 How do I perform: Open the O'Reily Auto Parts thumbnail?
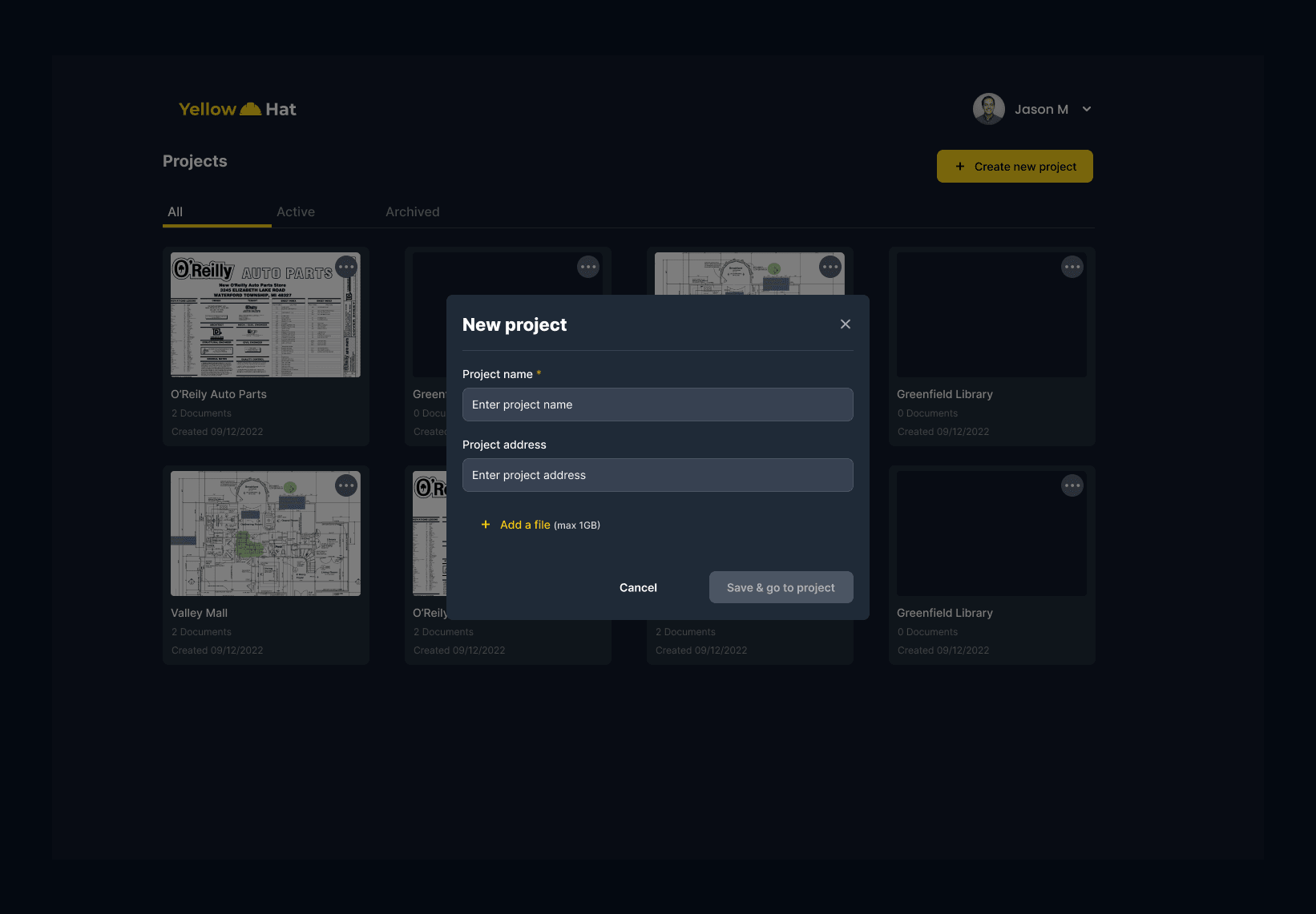click(x=265, y=315)
